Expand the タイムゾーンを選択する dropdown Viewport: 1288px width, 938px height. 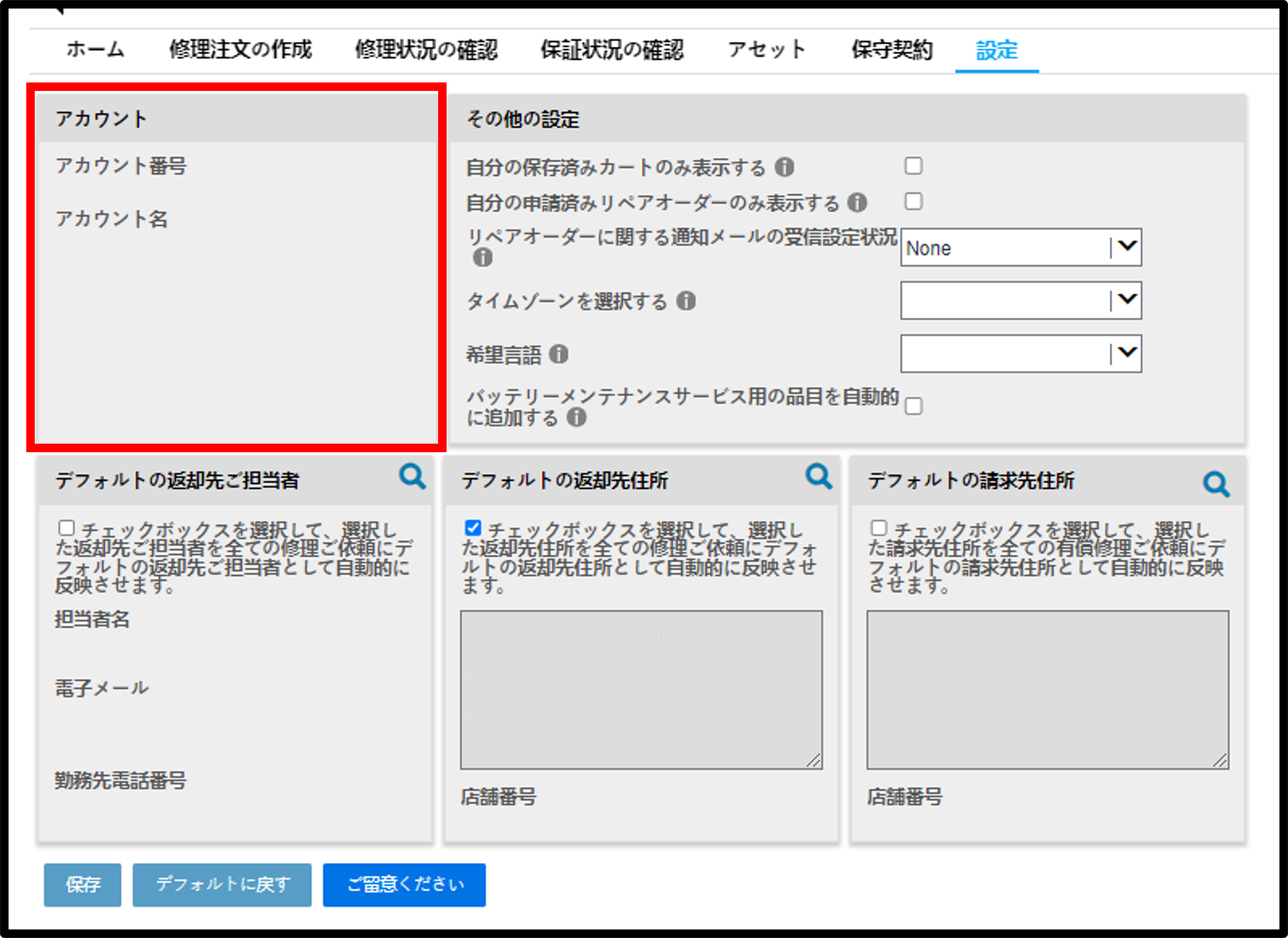coord(1021,300)
